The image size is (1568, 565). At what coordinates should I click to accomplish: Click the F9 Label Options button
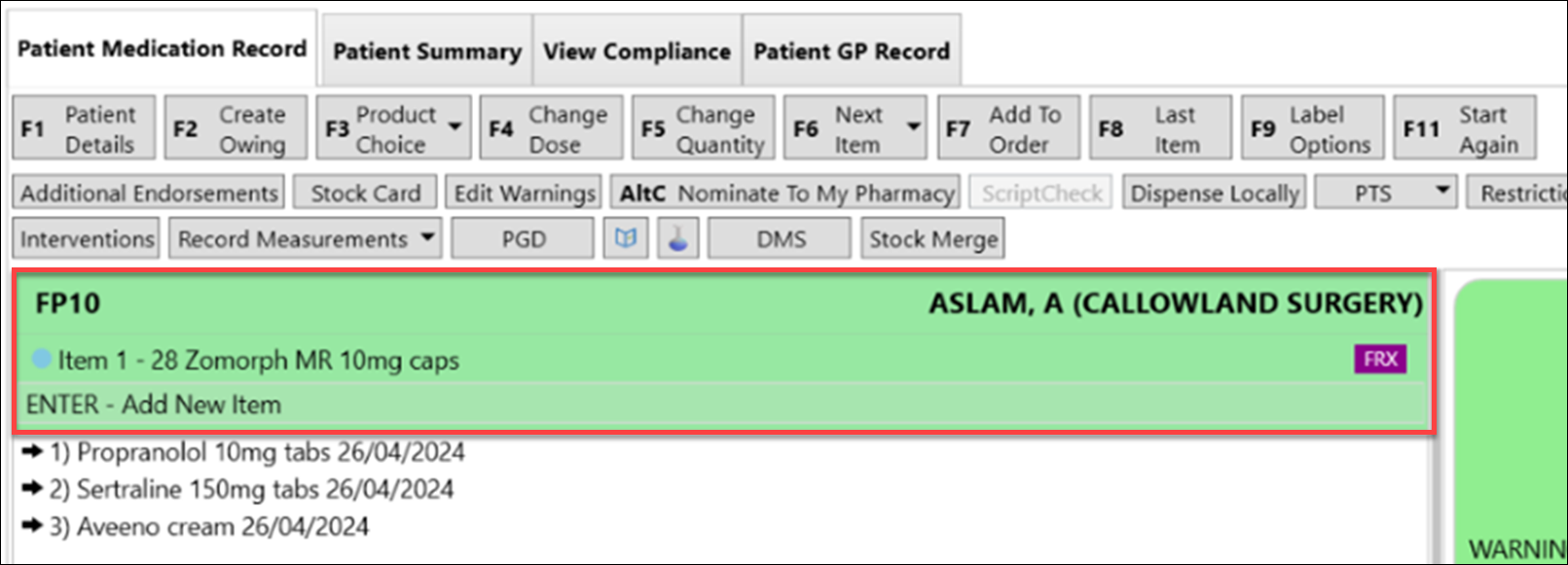pos(1311,128)
